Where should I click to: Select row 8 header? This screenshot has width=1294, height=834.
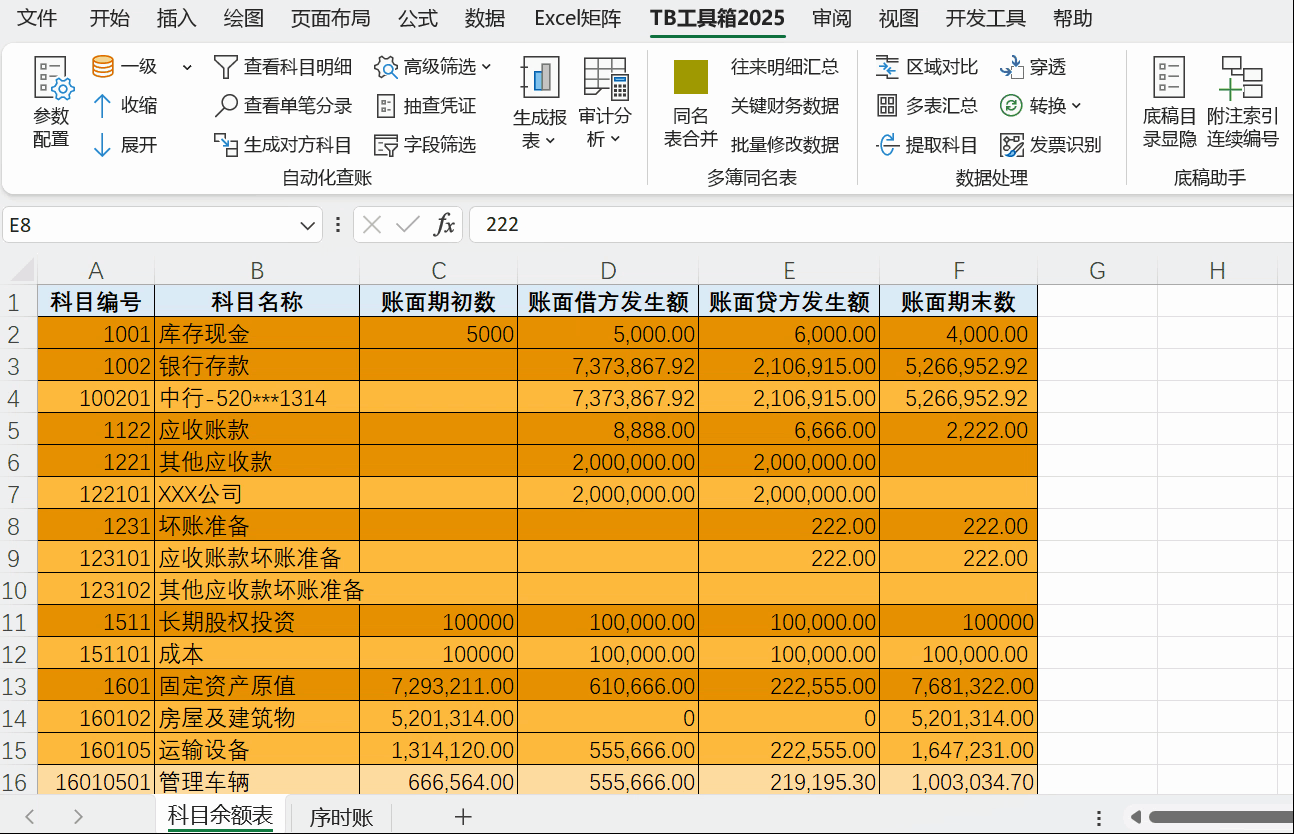tap(18, 526)
